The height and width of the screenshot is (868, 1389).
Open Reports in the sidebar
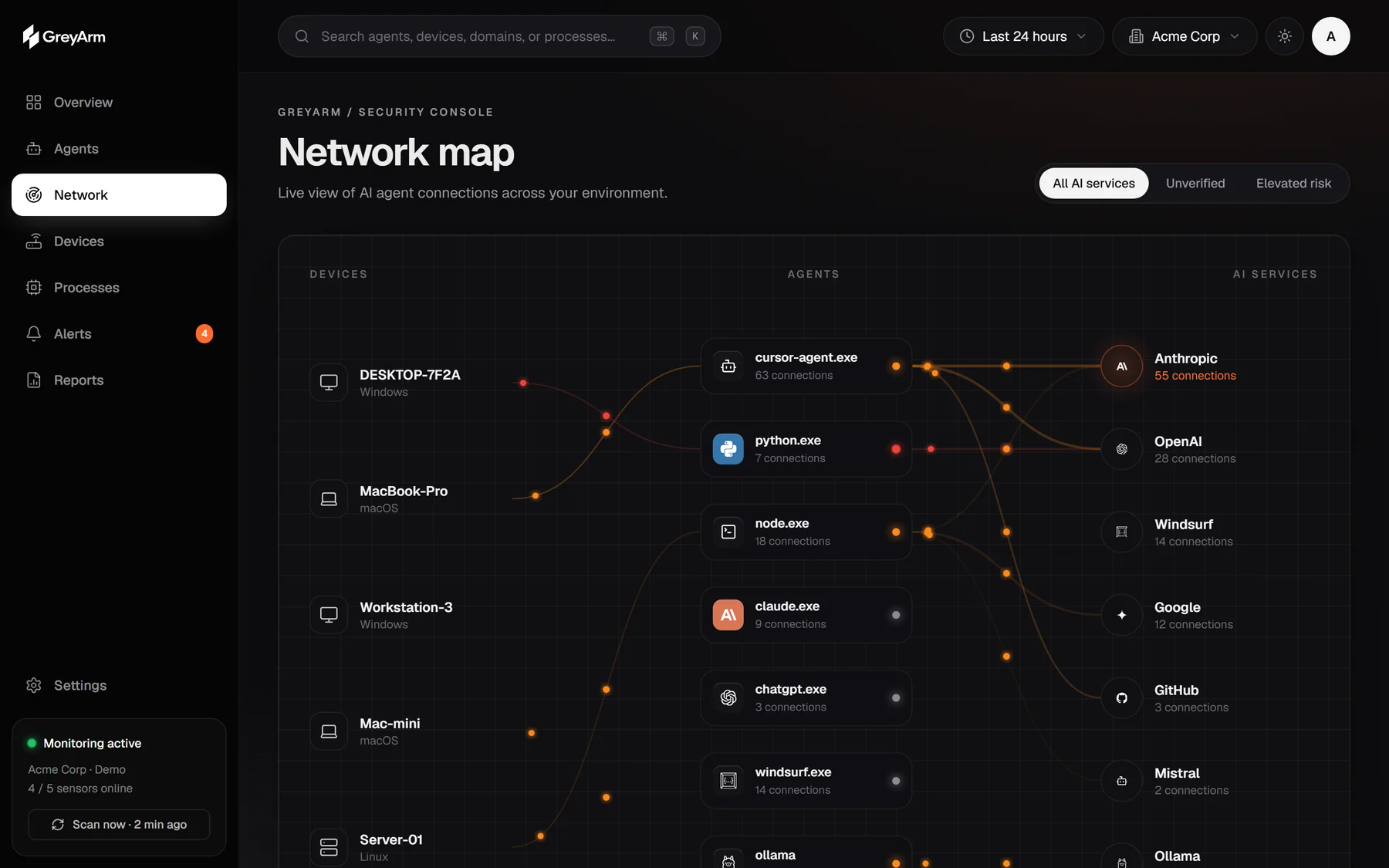[119, 380]
